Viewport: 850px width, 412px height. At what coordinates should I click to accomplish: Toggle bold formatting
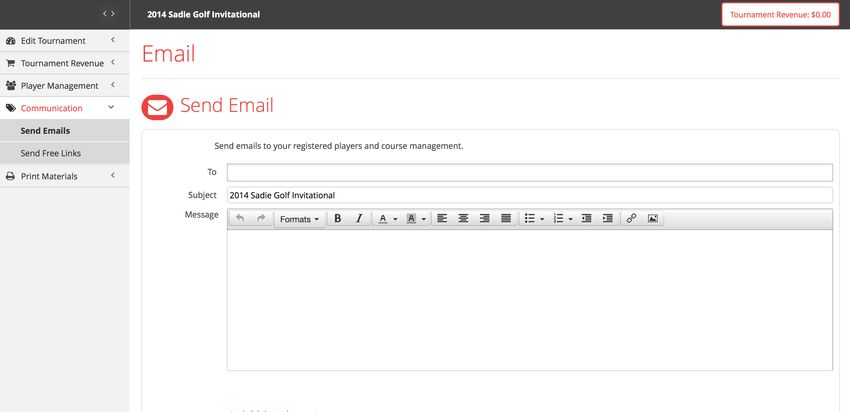click(x=338, y=218)
